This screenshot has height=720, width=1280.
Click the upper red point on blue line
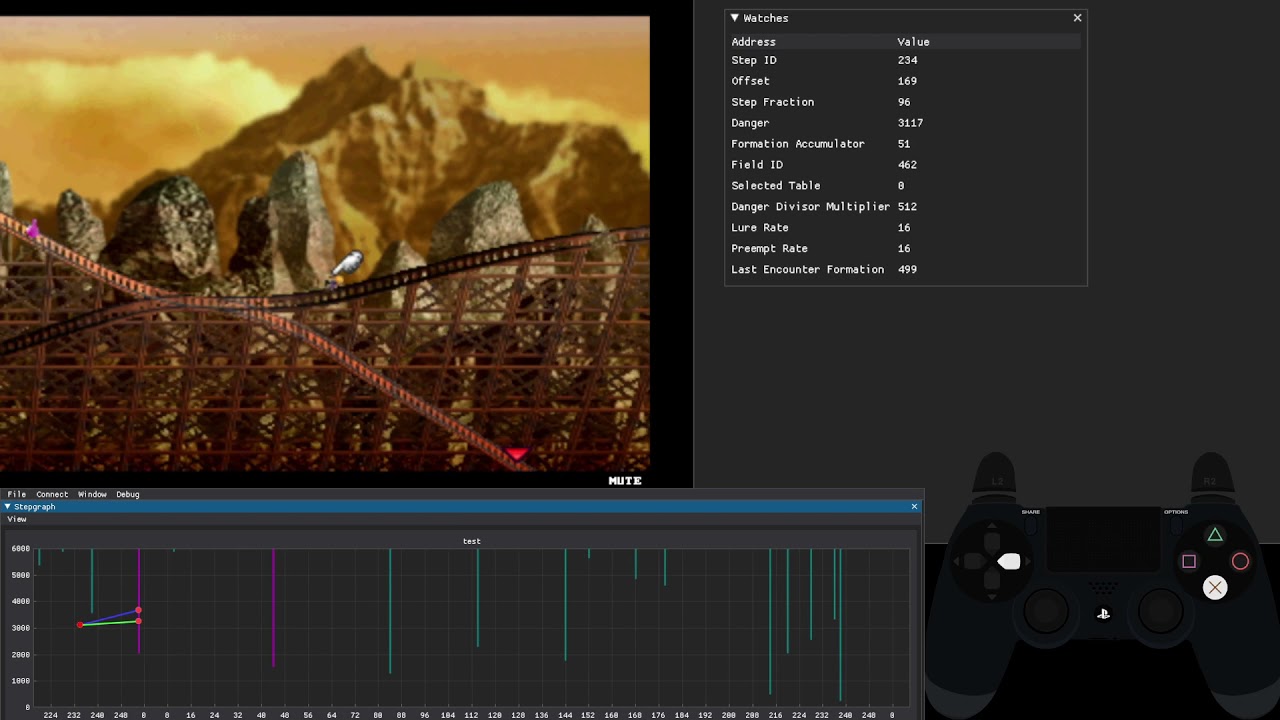(138, 610)
